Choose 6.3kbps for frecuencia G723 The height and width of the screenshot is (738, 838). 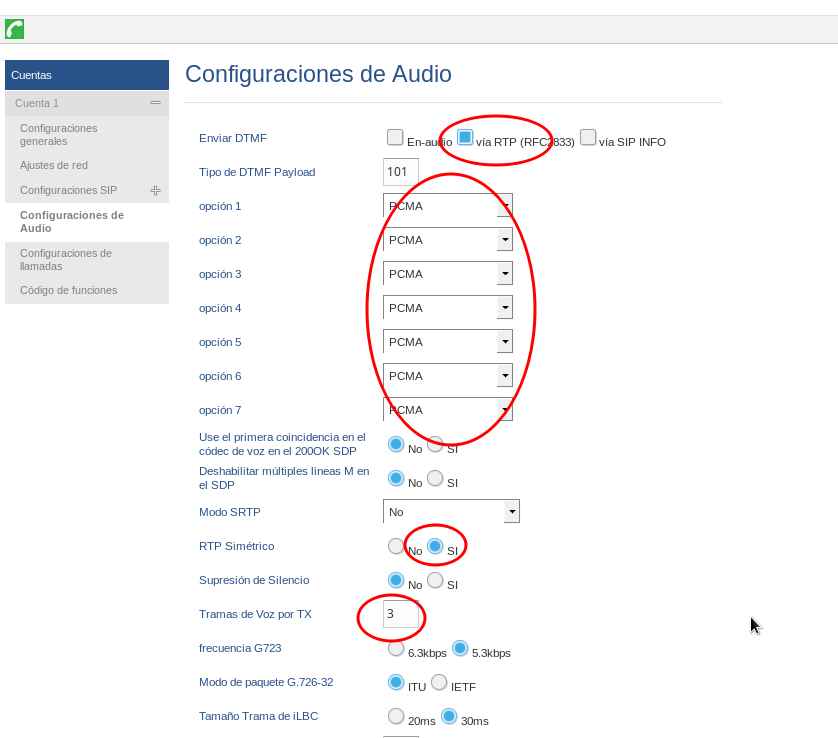click(396, 648)
